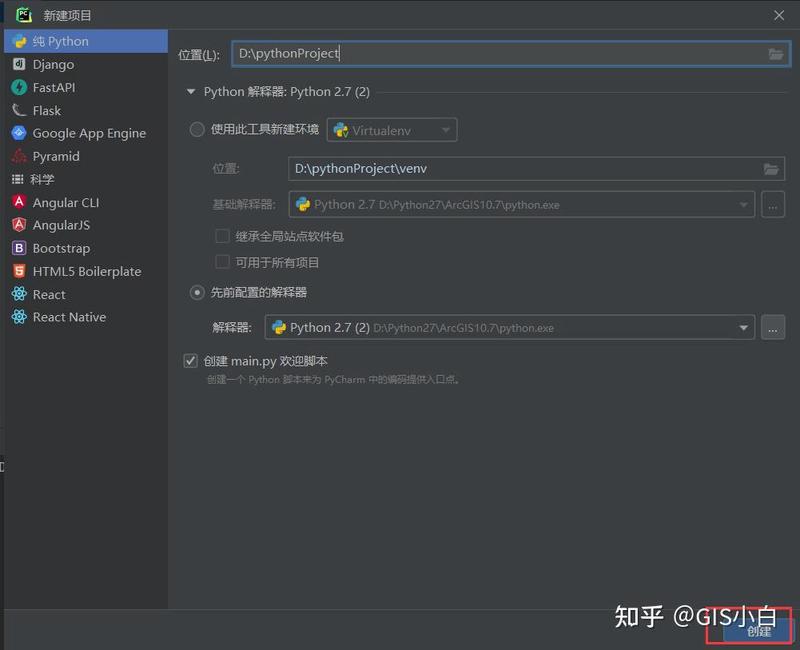Screen dimensions: 800x650
Task: Click the 创建 (Create) button
Action: [758, 632]
